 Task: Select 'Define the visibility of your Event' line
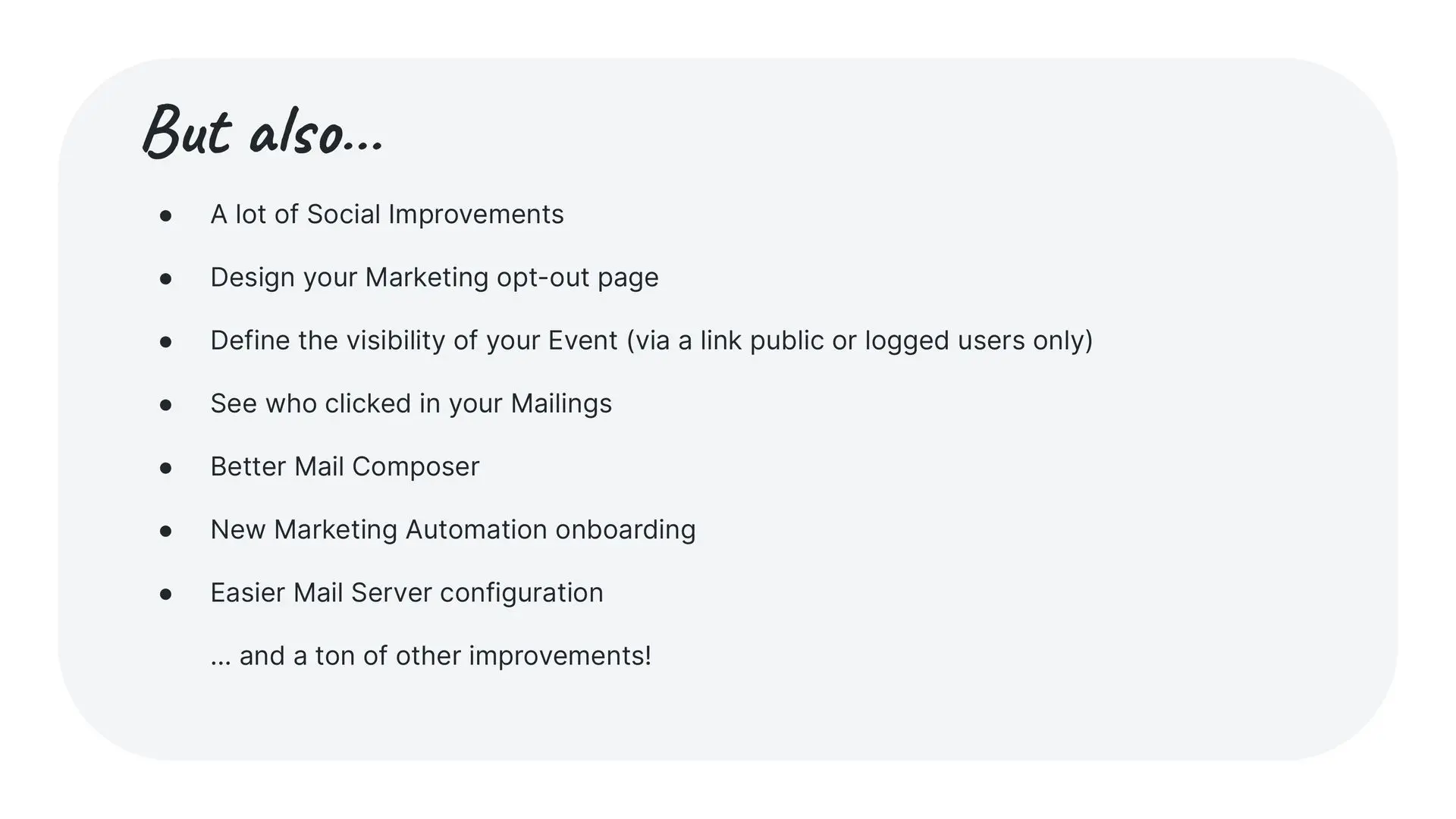[x=651, y=340]
